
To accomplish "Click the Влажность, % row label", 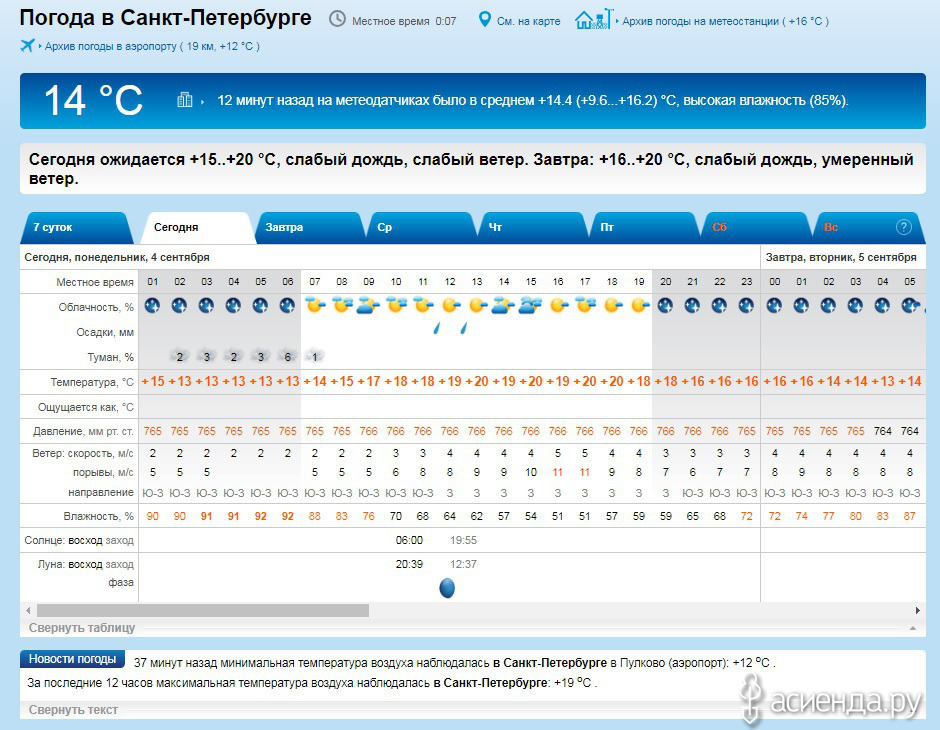I will pos(98,516).
